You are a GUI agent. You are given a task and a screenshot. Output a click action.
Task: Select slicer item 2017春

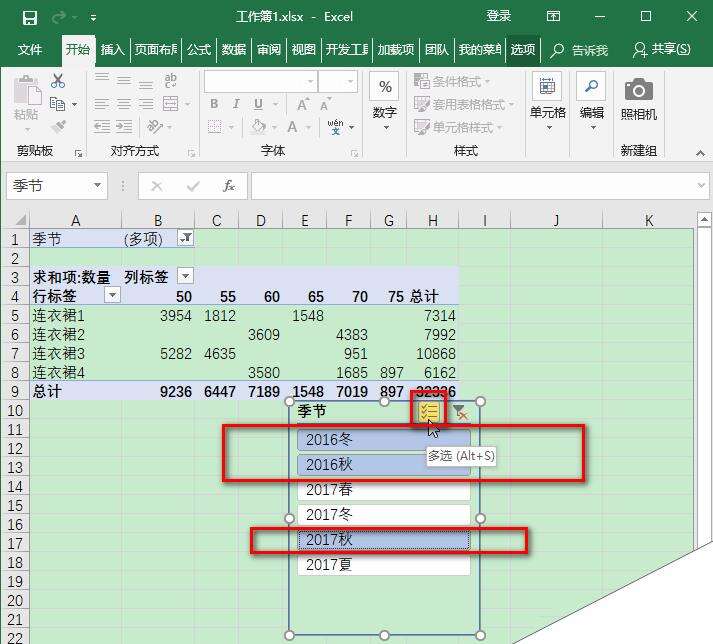[384, 489]
